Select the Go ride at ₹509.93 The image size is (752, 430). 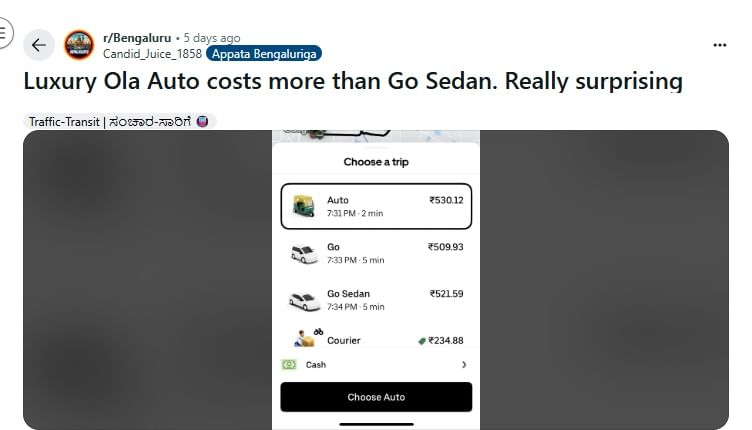coord(376,253)
